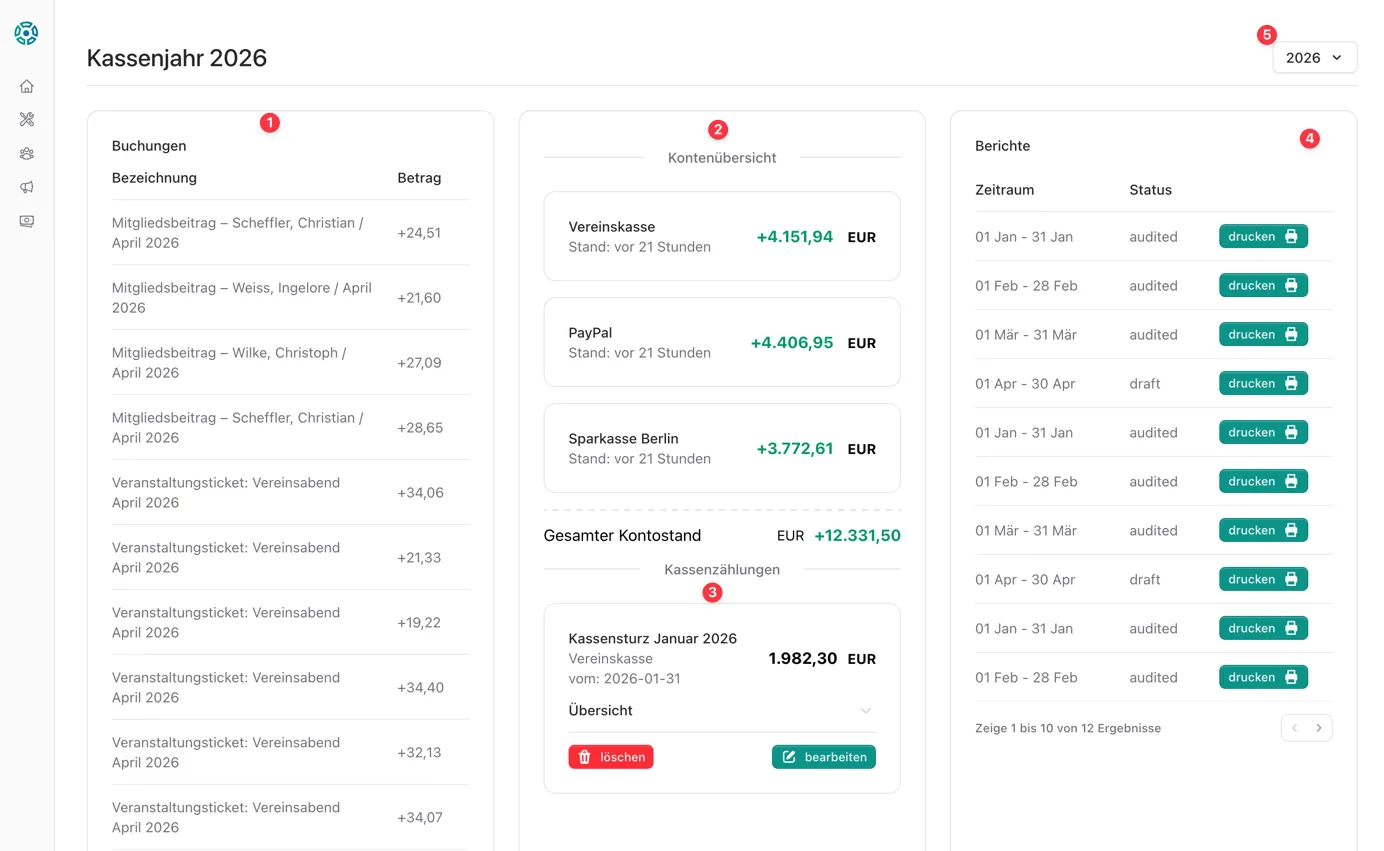This screenshot has width=1384, height=851.
Task: Open the members section via group icon
Action: [x=26, y=153]
